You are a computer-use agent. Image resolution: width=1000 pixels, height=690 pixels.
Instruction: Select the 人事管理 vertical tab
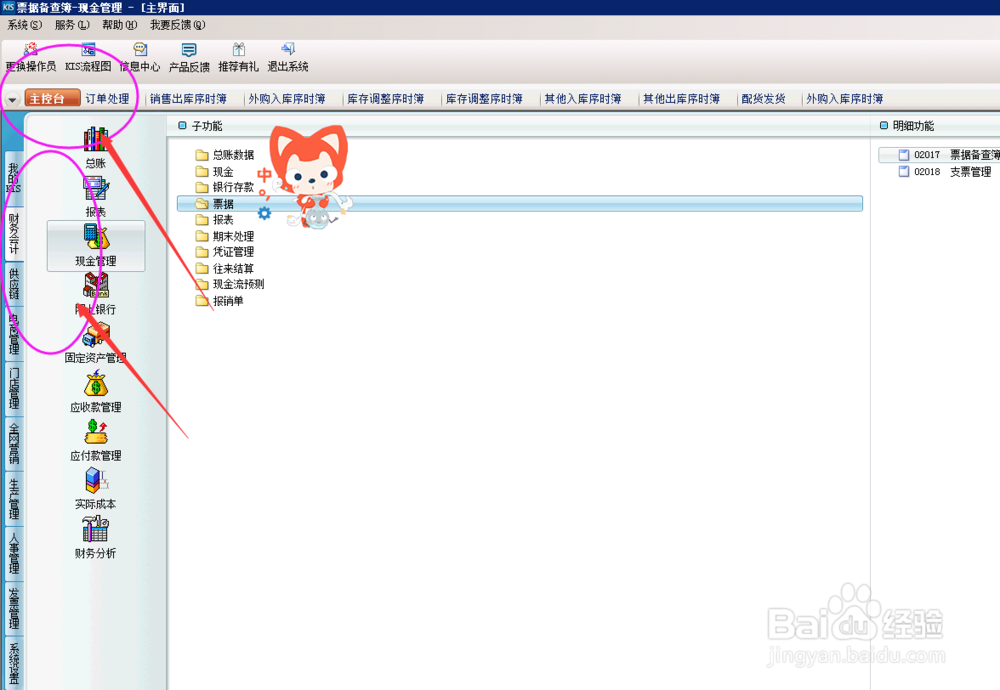(13, 552)
